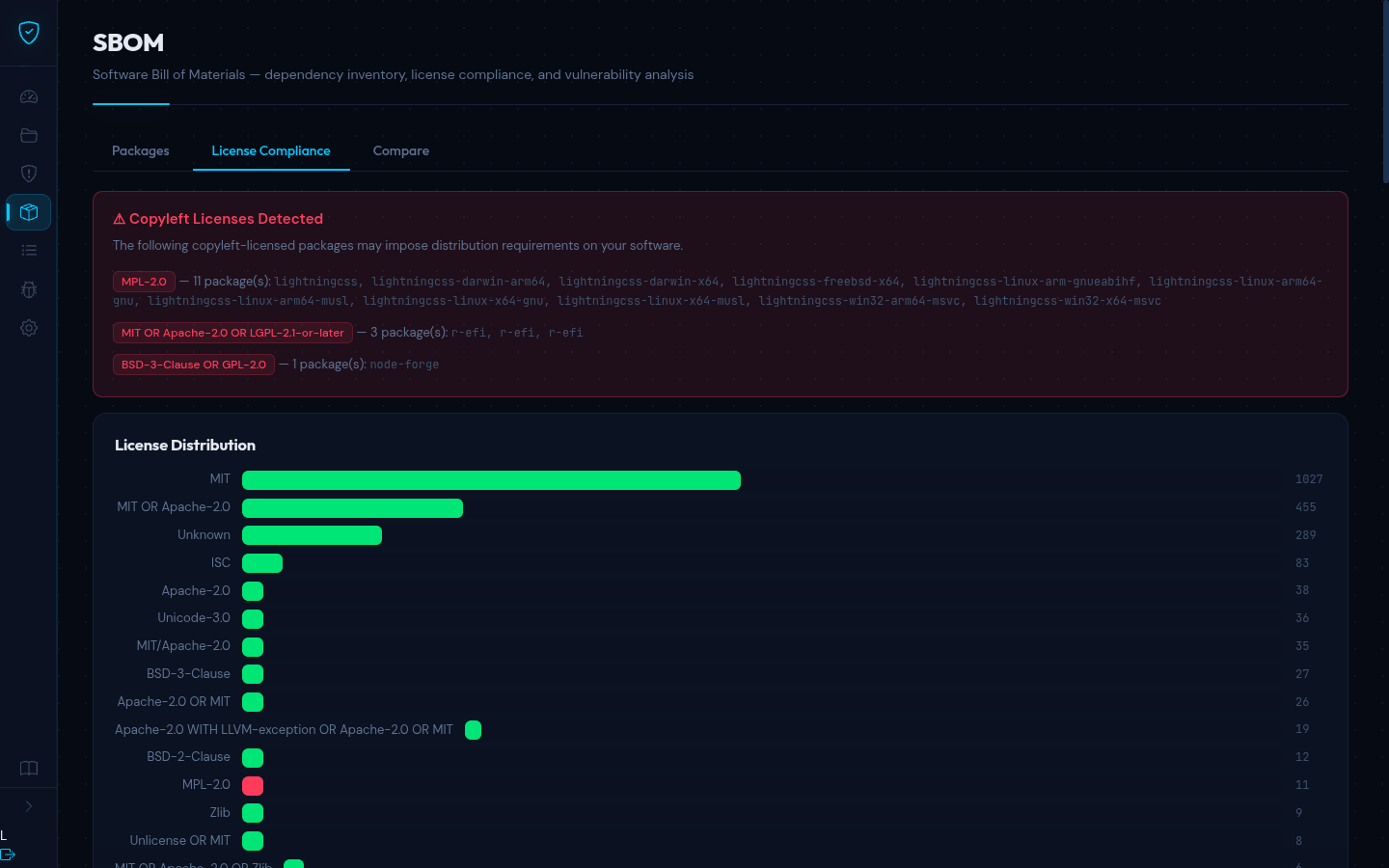The height and width of the screenshot is (868, 1389).
Task: Open the Projects folder icon in sidebar
Action: pos(28,135)
